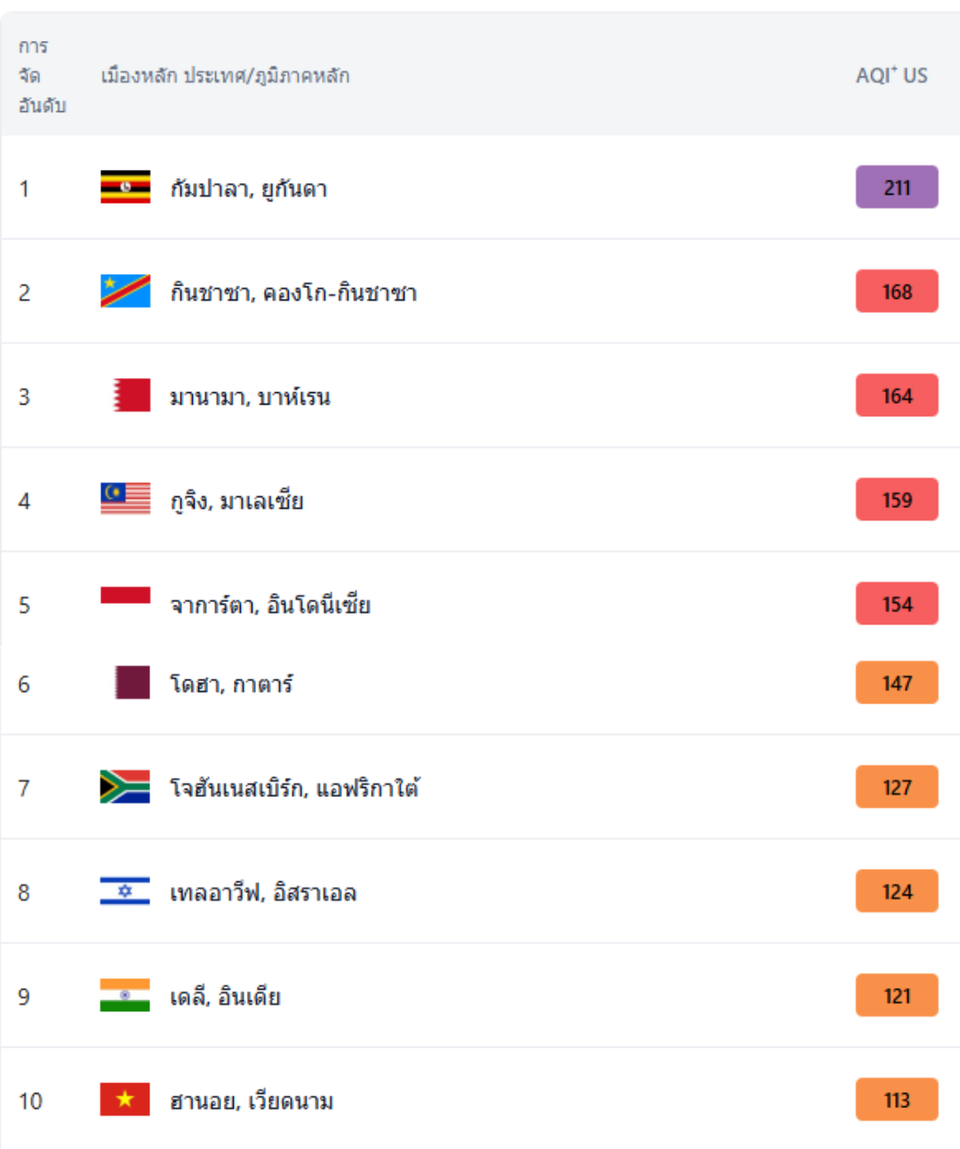
Task: Click the orange 147 AQI badge
Action: click(x=897, y=682)
